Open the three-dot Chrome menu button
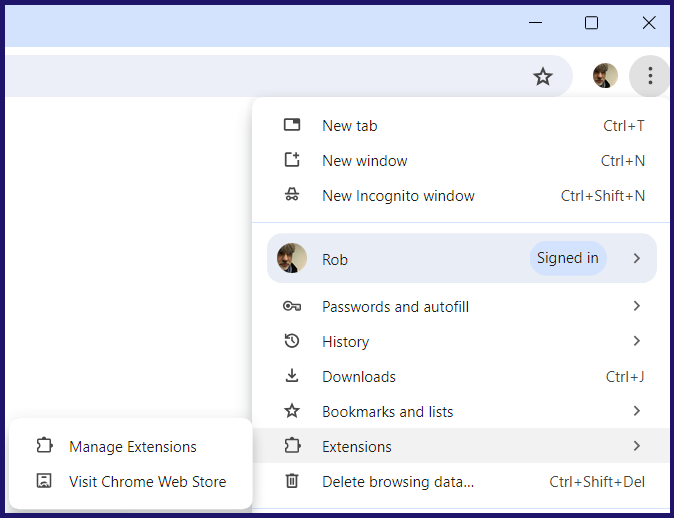This screenshot has width=674, height=518. click(x=650, y=76)
